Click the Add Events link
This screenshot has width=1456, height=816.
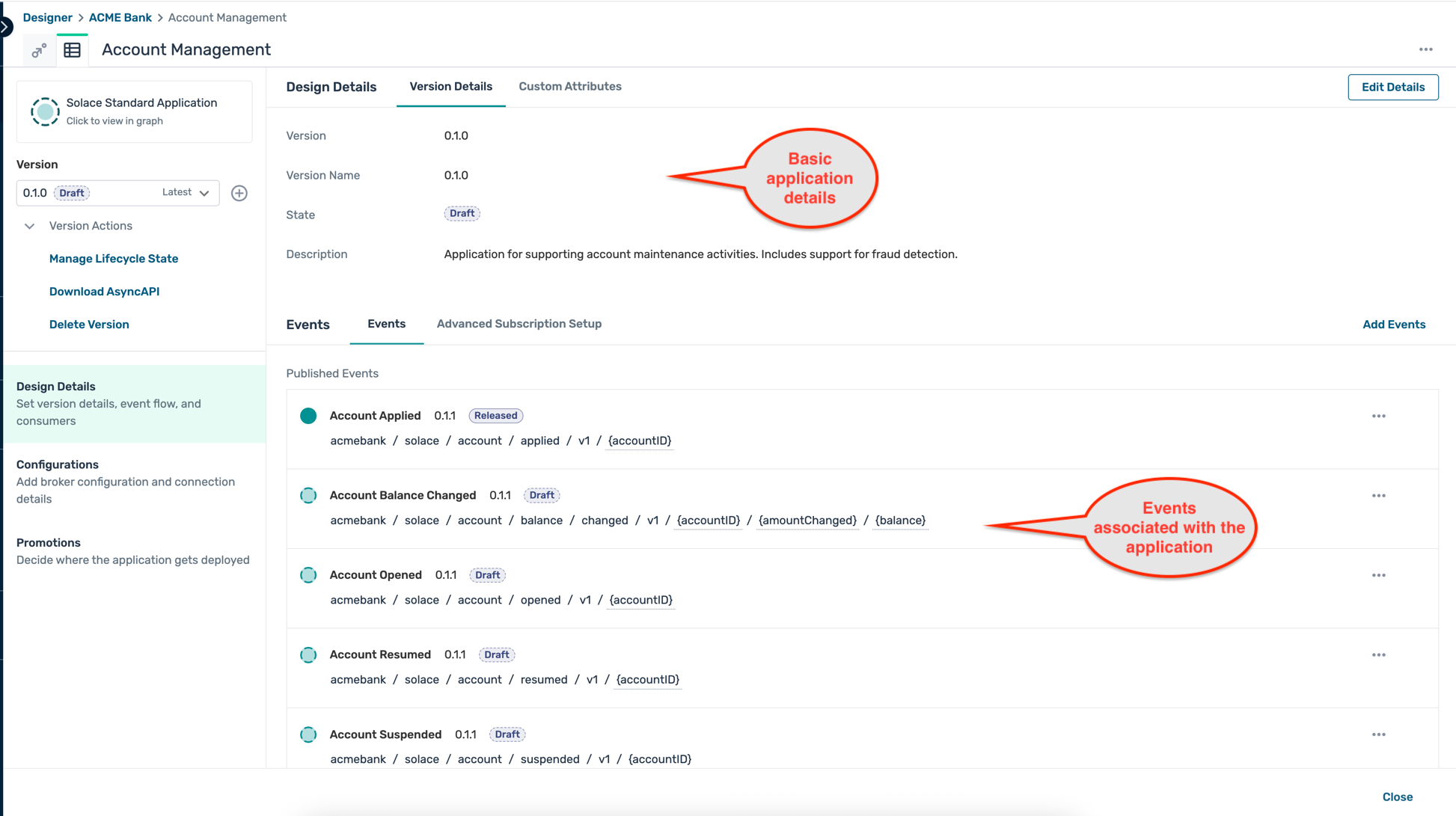1393,325
